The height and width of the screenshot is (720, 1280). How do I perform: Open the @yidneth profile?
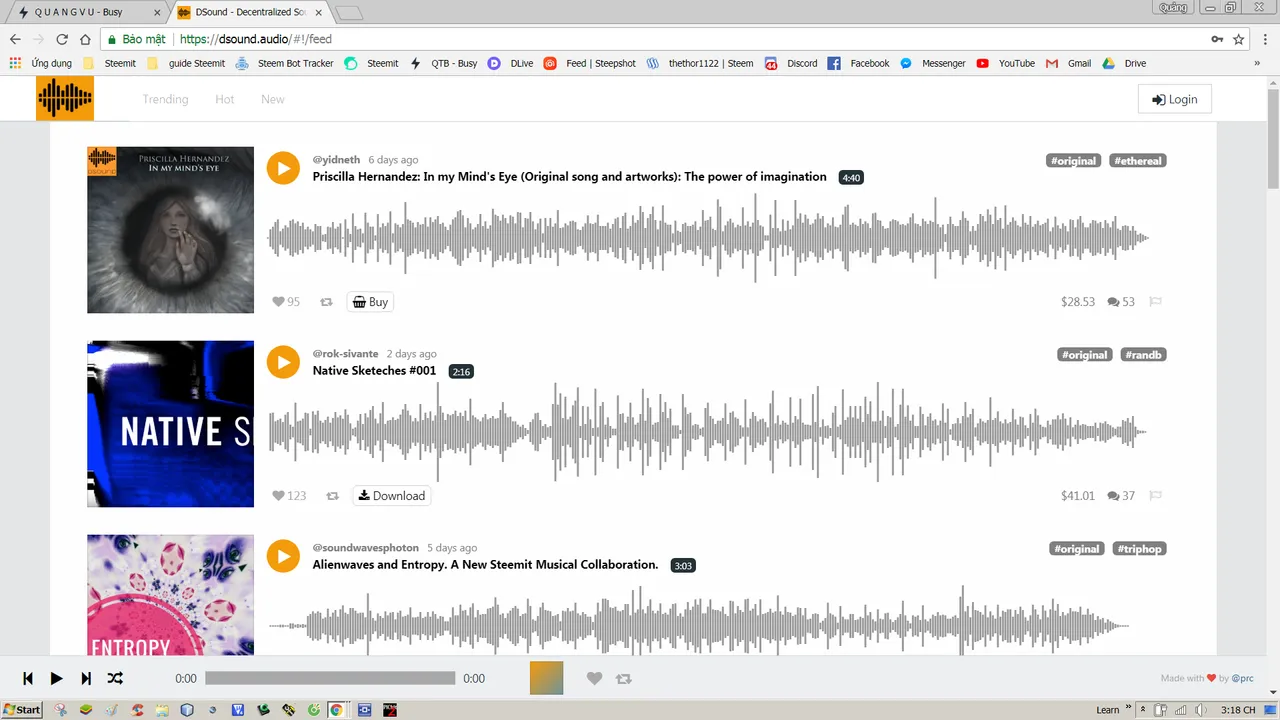[336, 160]
